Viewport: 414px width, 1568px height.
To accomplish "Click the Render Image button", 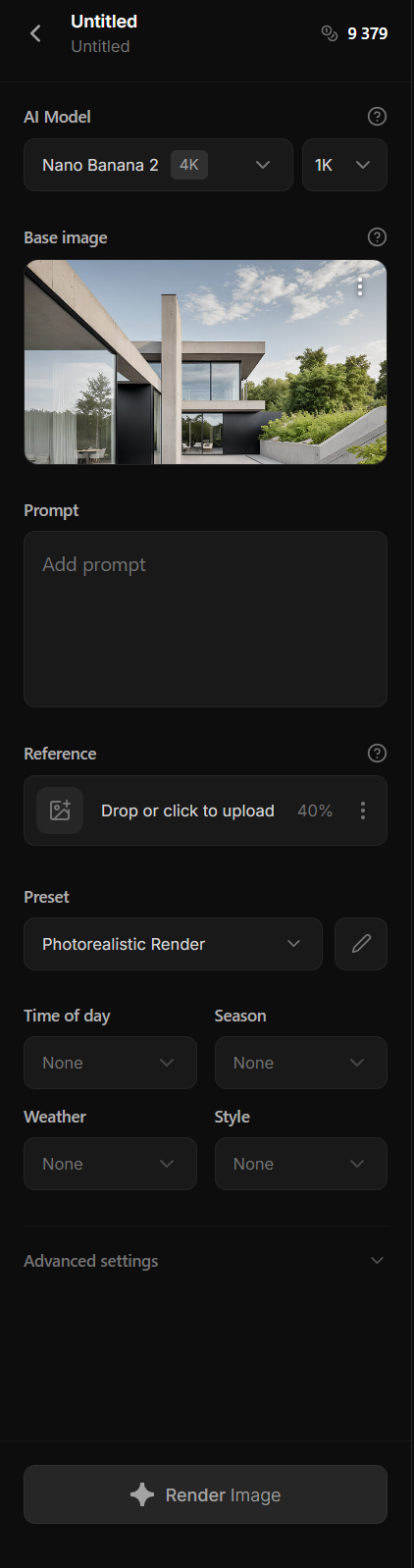I will 205,1494.
